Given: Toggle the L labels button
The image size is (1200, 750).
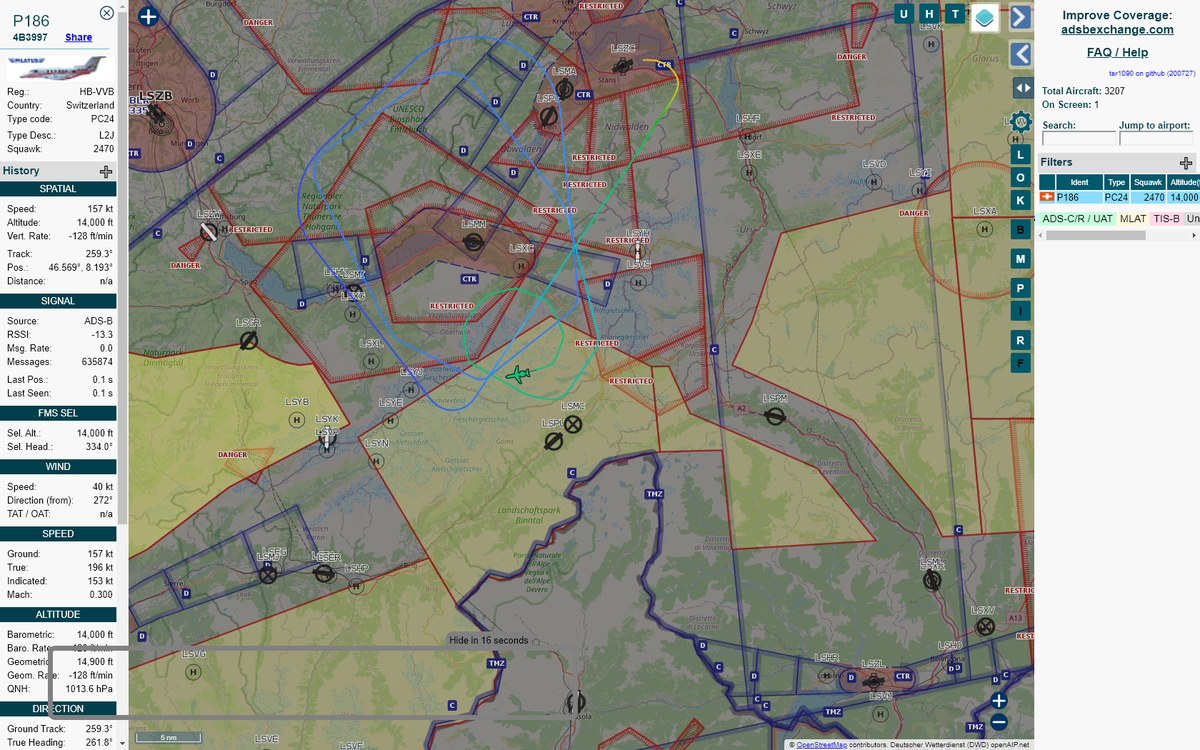Looking at the screenshot, I should point(1020,155).
